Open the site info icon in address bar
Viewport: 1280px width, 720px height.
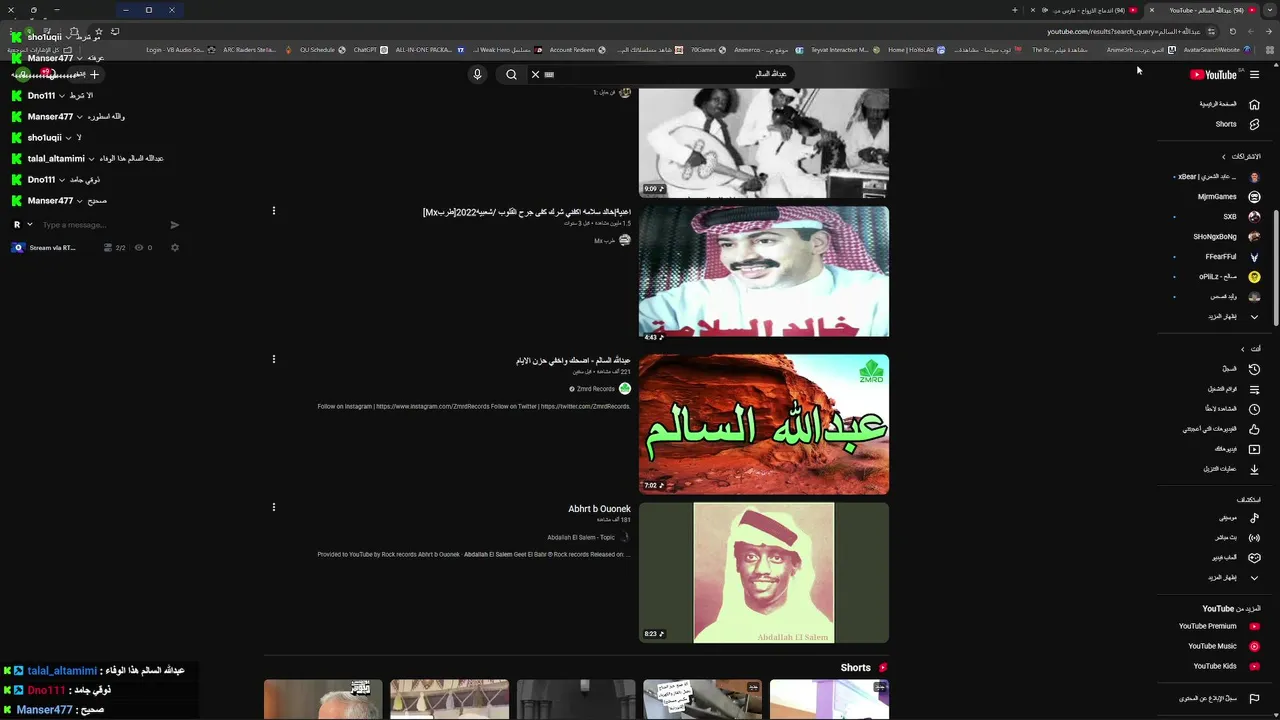pos(1211,31)
